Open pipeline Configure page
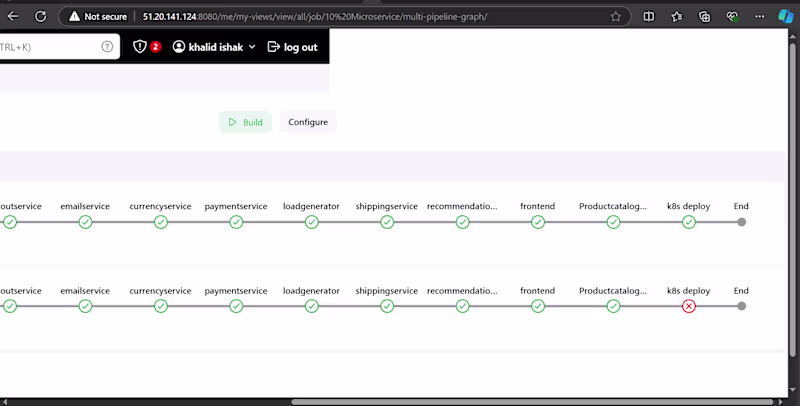The height and width of the screenshot is (406, 800). click(308, 122)
